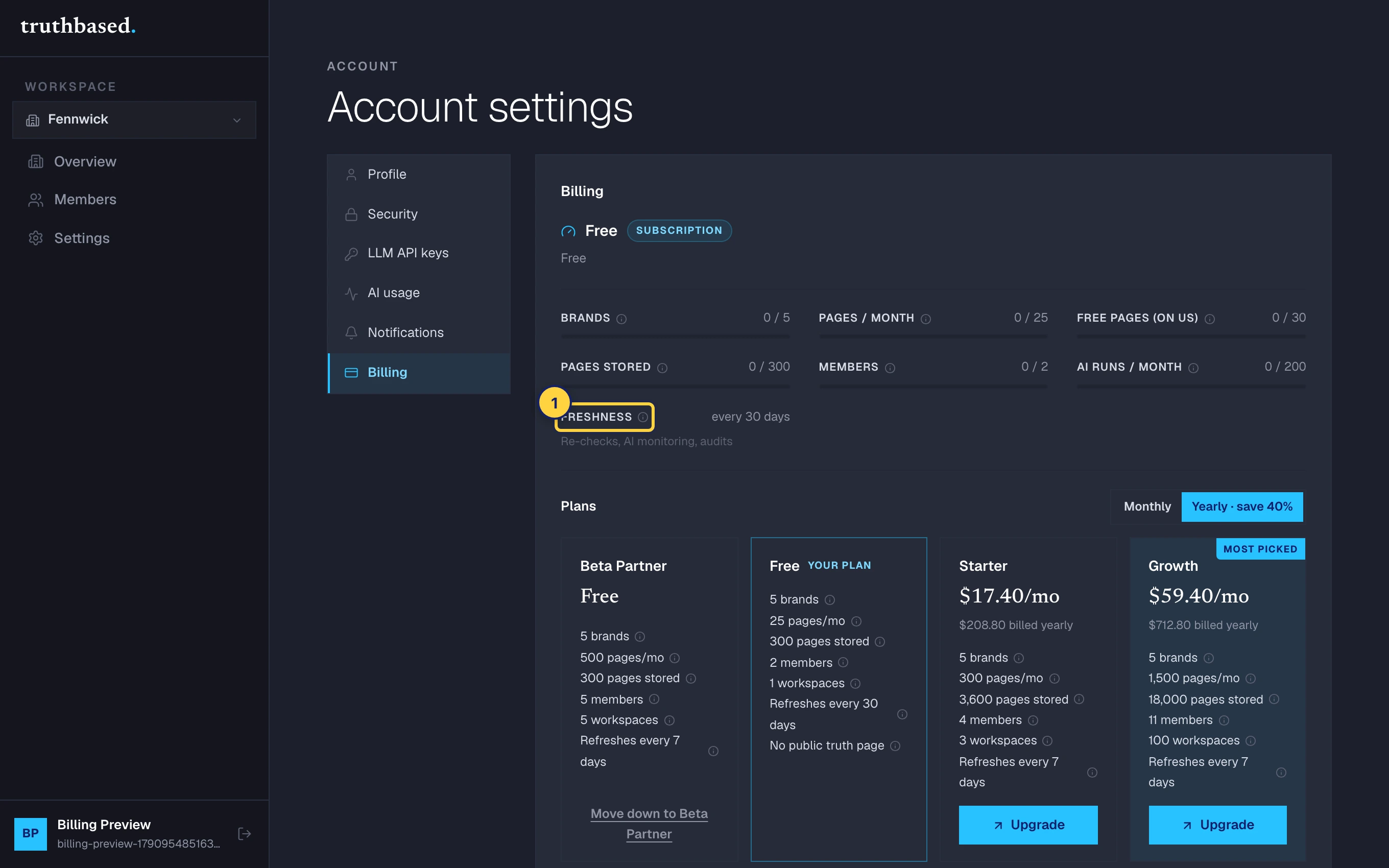Click the BRANDS usage progress bar
Image resolution: width=1389 pixels, height=868 pixels.
point(675,336)
